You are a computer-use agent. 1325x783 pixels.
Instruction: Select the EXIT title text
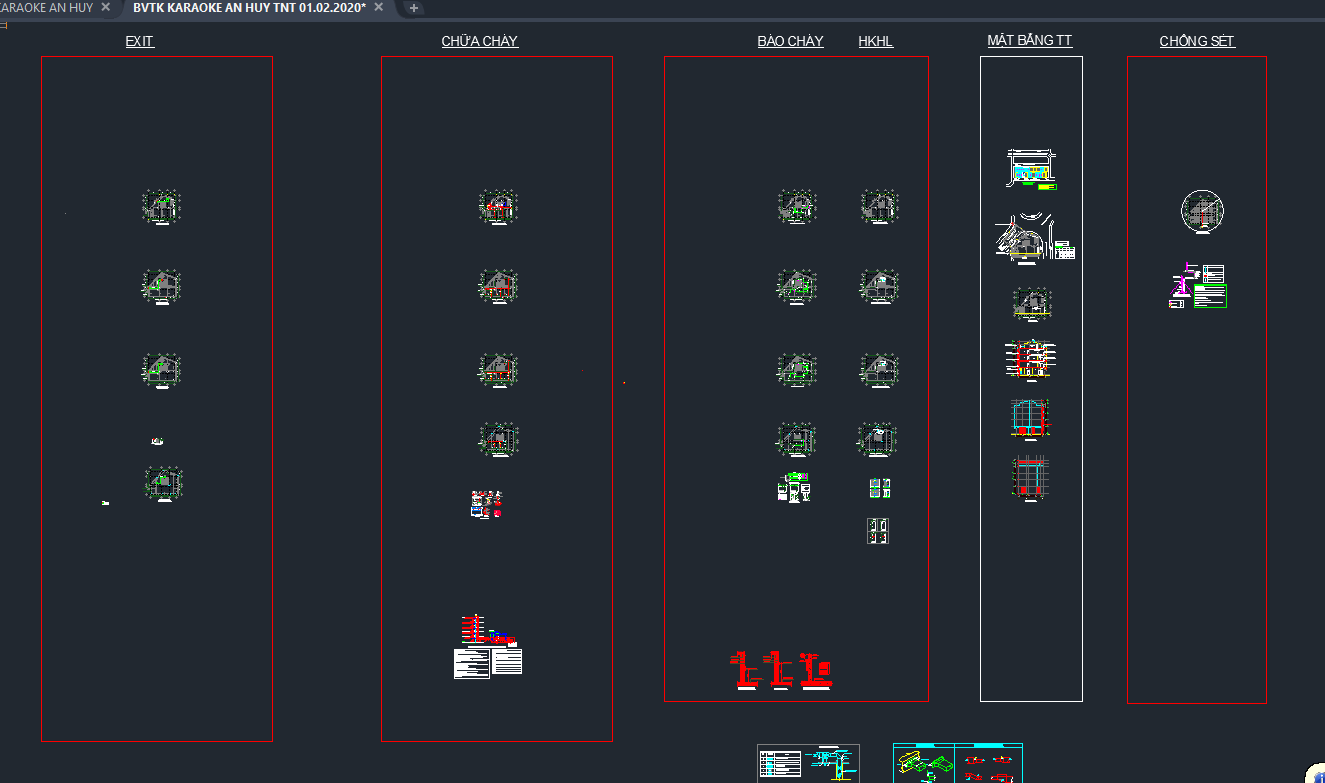coord(140,41)
